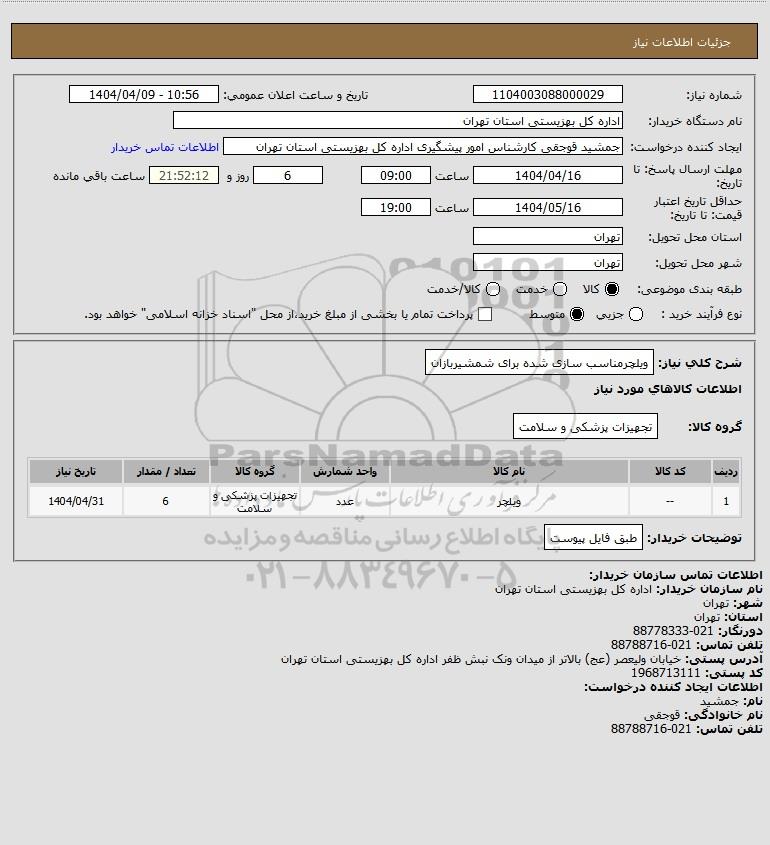Click the remaining days field showing 6
The height and width of the screenshot is (845, 770).
pos(288,176)
